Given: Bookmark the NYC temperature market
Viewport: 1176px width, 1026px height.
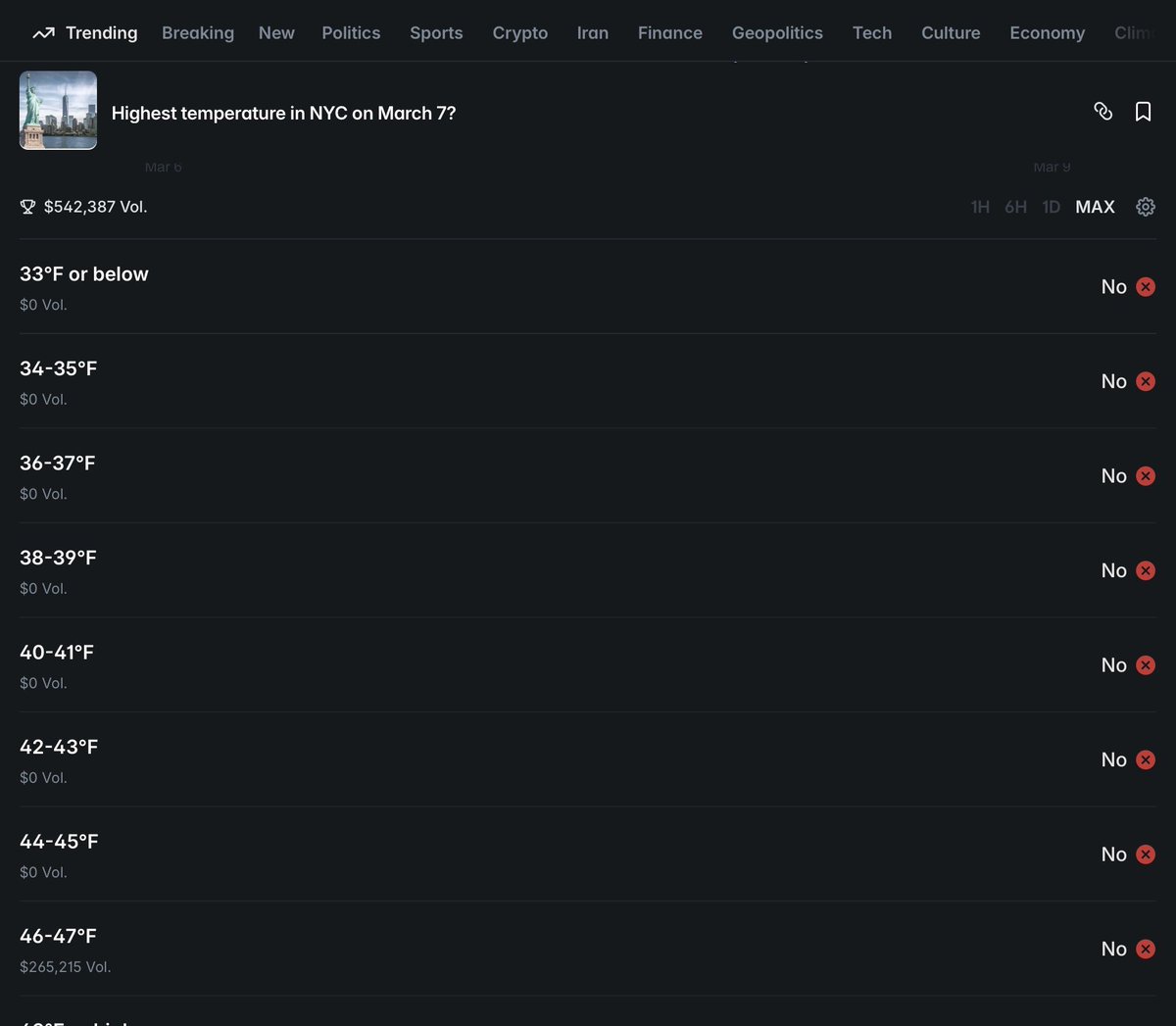Looking at the screenshot, I should point(1143,112).
